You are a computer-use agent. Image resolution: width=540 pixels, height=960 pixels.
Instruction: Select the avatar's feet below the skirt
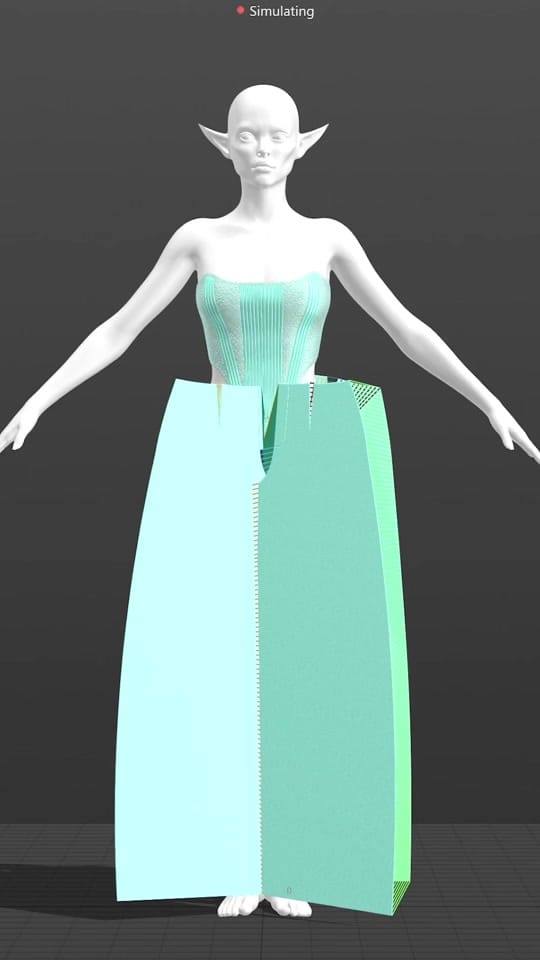[x=264, y=906]
